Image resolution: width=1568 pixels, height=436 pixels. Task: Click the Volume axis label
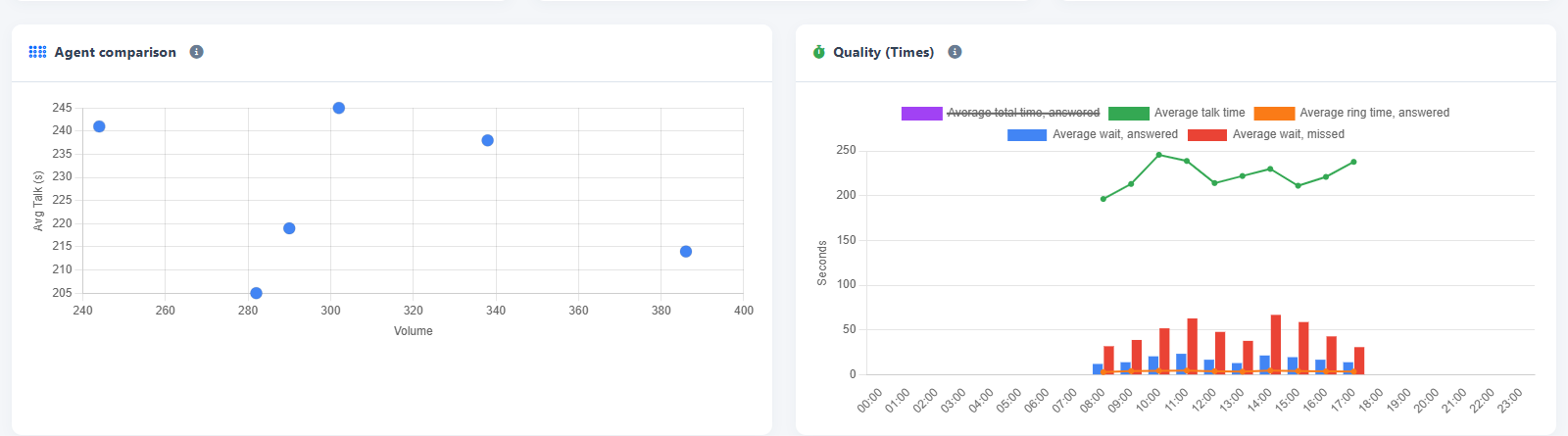tap(414, 331)
